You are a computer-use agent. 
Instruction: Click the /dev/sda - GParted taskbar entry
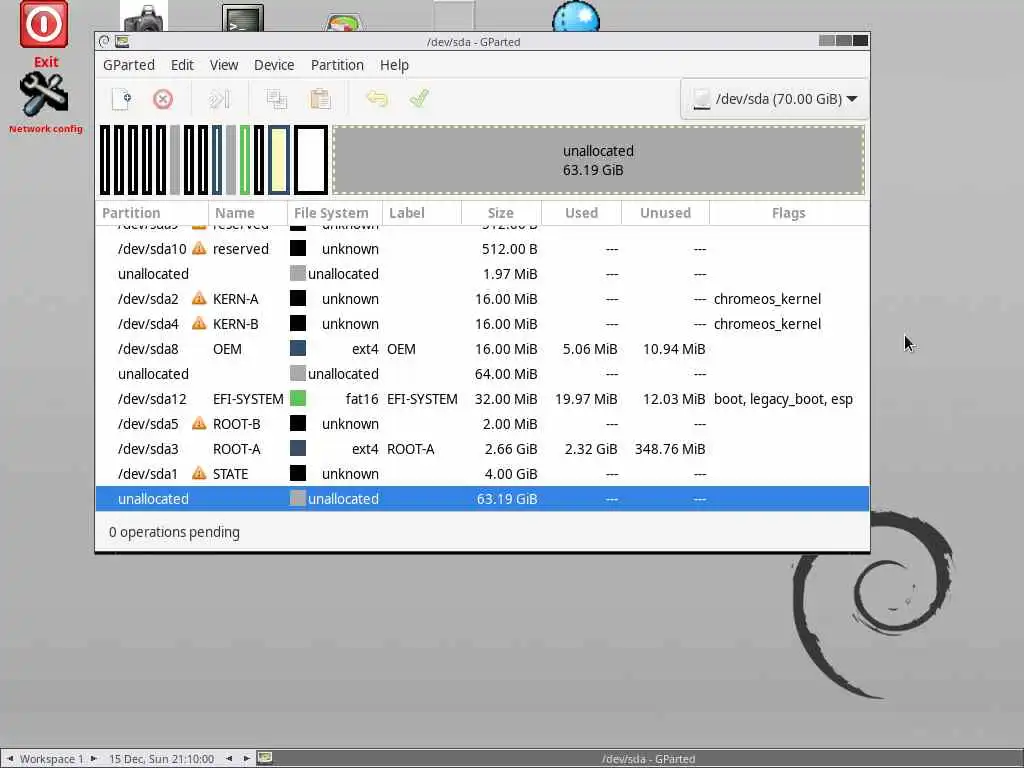click(x=648, y=759)
